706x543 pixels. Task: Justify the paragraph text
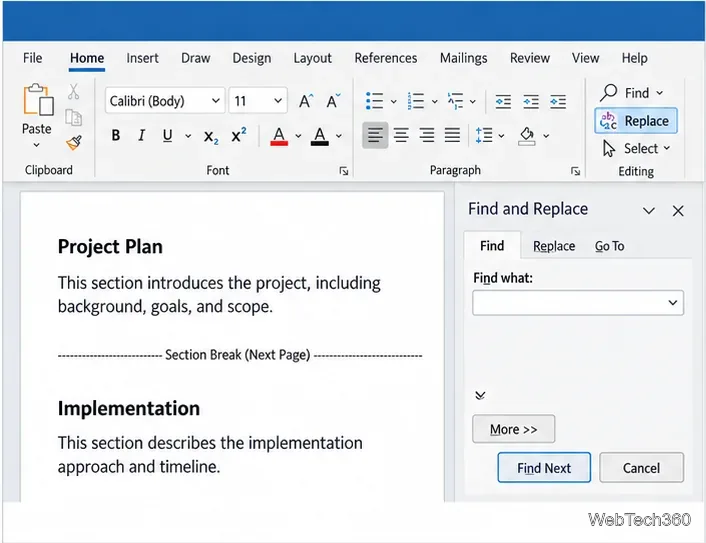[453, 135]
